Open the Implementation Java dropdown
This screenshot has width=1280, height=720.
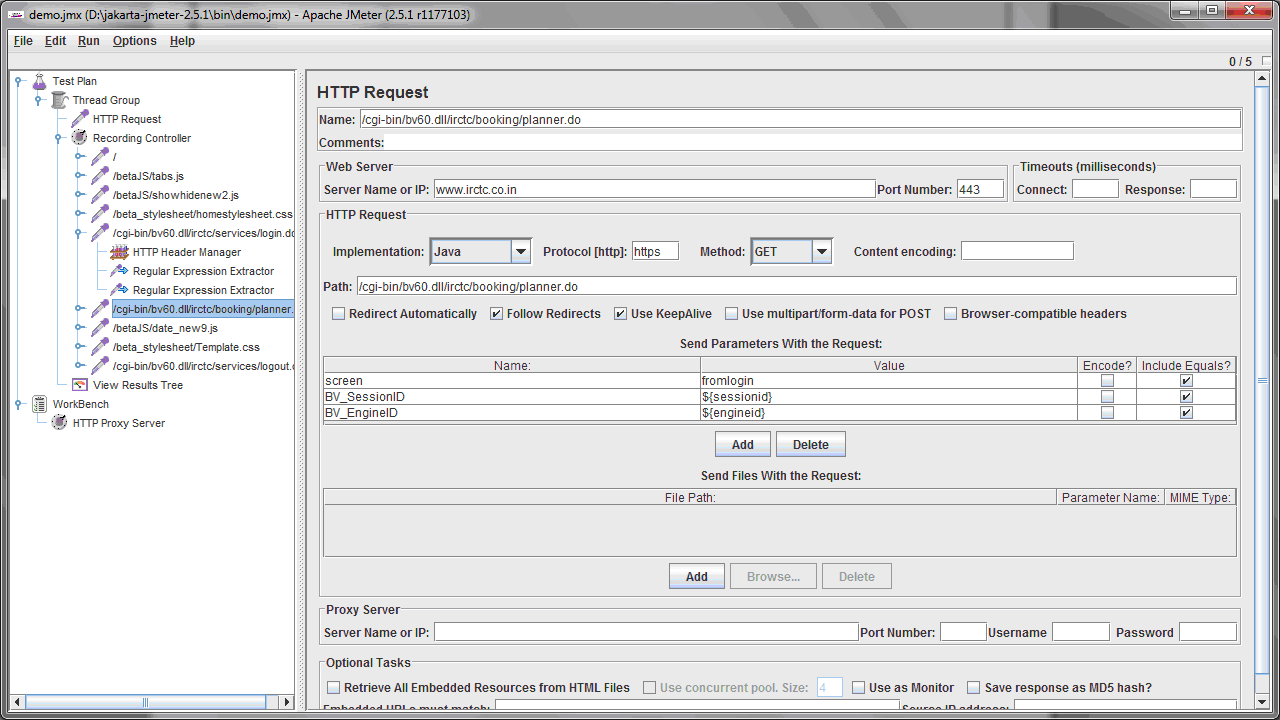(521, 252)
